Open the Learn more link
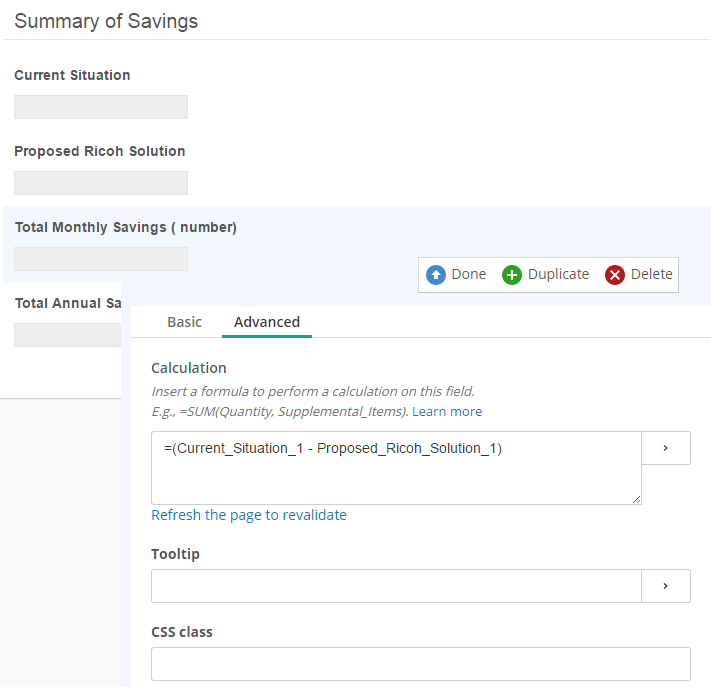711x687 pixels. (x=447, y=411)
